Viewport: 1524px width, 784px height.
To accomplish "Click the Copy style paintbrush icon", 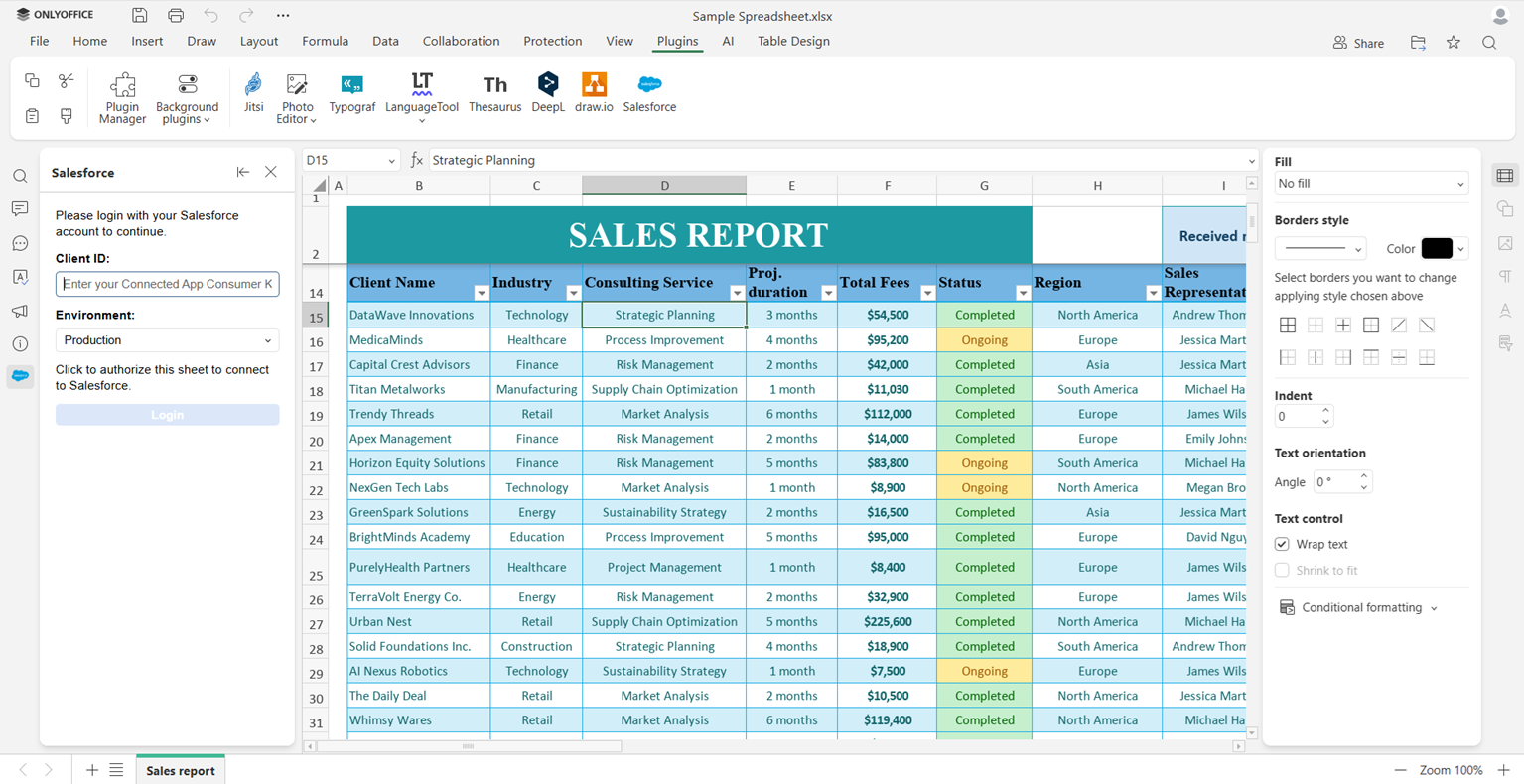I will click(67, 116).
